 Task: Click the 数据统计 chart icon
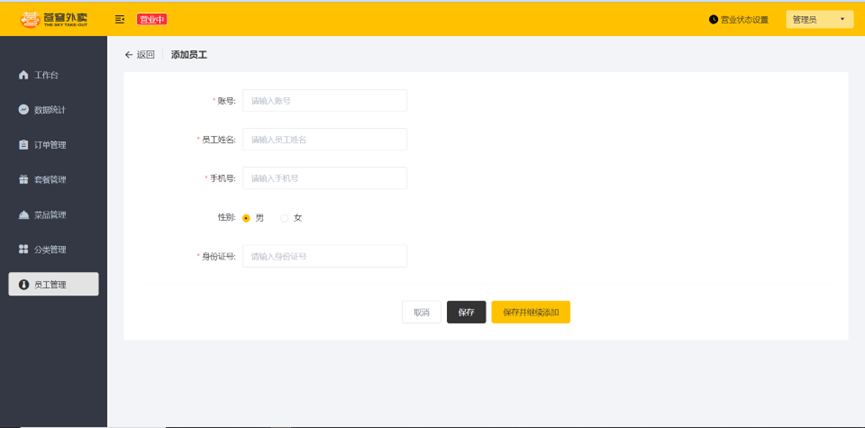23,110
